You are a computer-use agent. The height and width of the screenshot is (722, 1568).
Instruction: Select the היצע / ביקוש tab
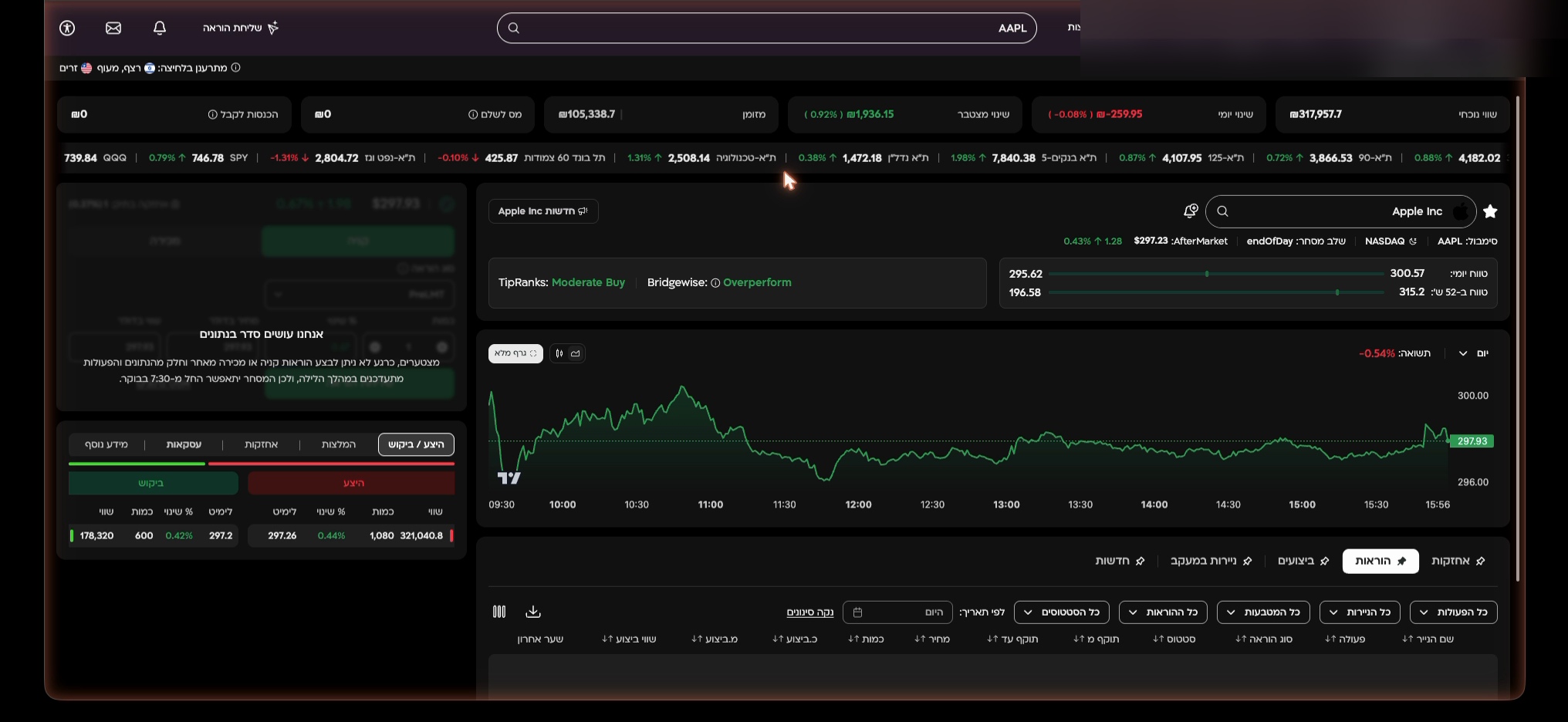click(416, 444)
